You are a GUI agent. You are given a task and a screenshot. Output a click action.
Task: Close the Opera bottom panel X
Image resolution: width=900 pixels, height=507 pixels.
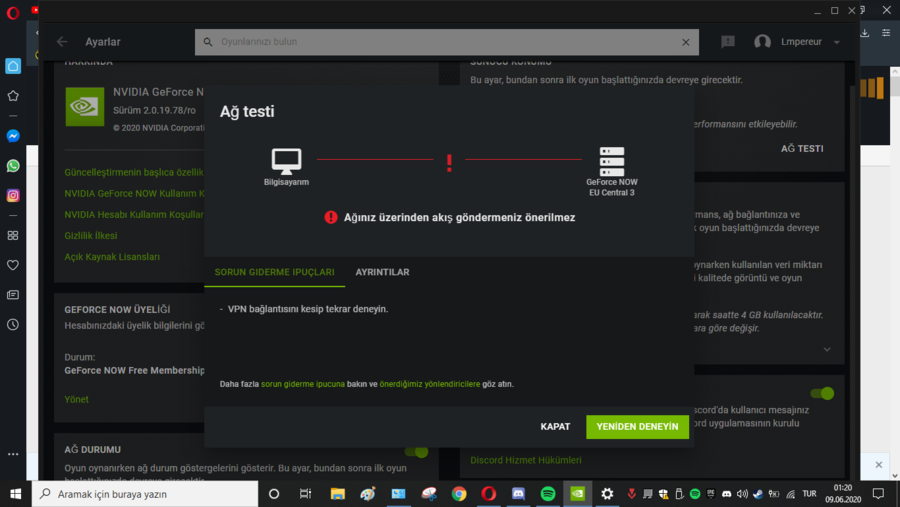pyautogui.click(x=879, y=465)
